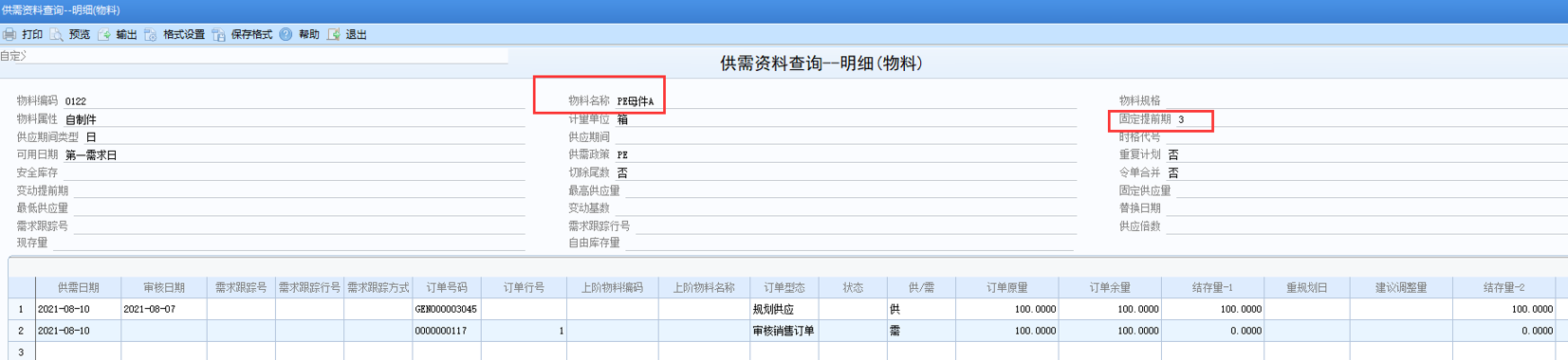The image size is (1568, 360).
Task: Click the Export (输出) toolbar icon
Action: [x=104, y=34]
